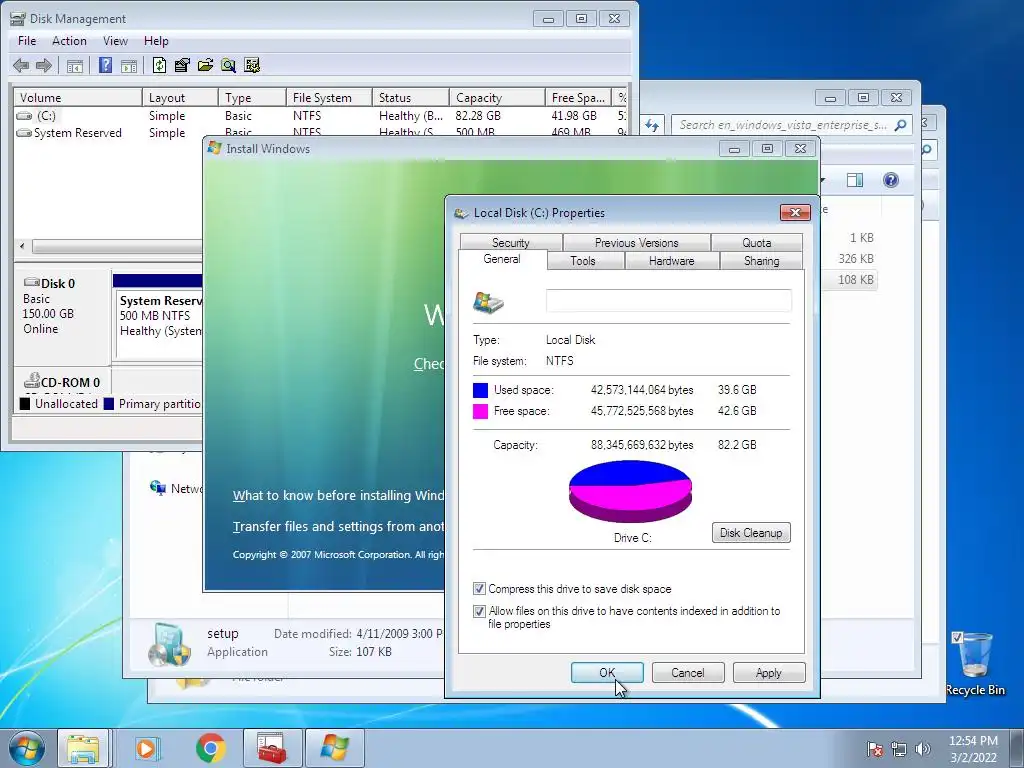Switch to the Tools tab
The height and width of the screenshot is (768, 1024).
[583, 261]
